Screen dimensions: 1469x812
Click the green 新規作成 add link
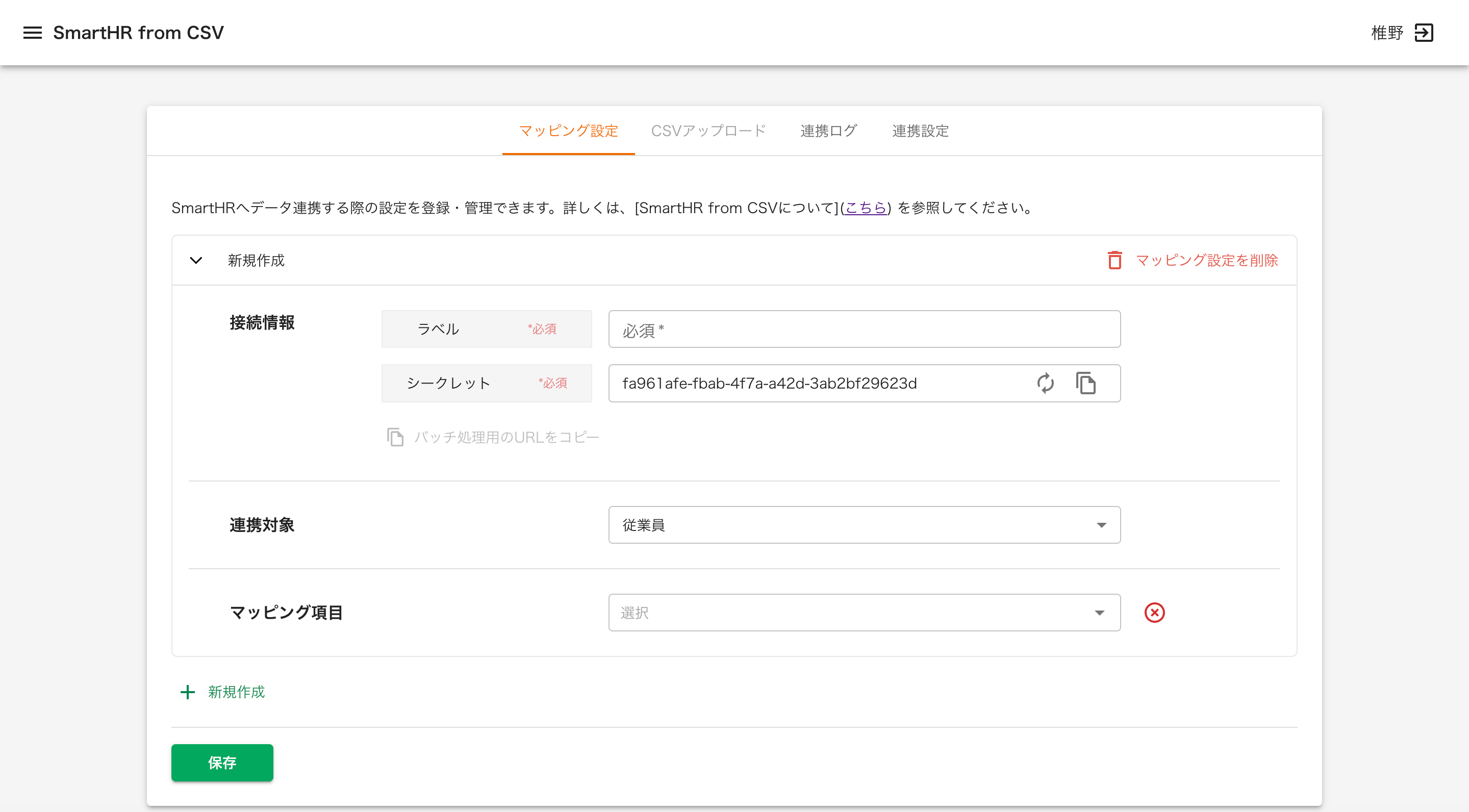tap(236, 692)
